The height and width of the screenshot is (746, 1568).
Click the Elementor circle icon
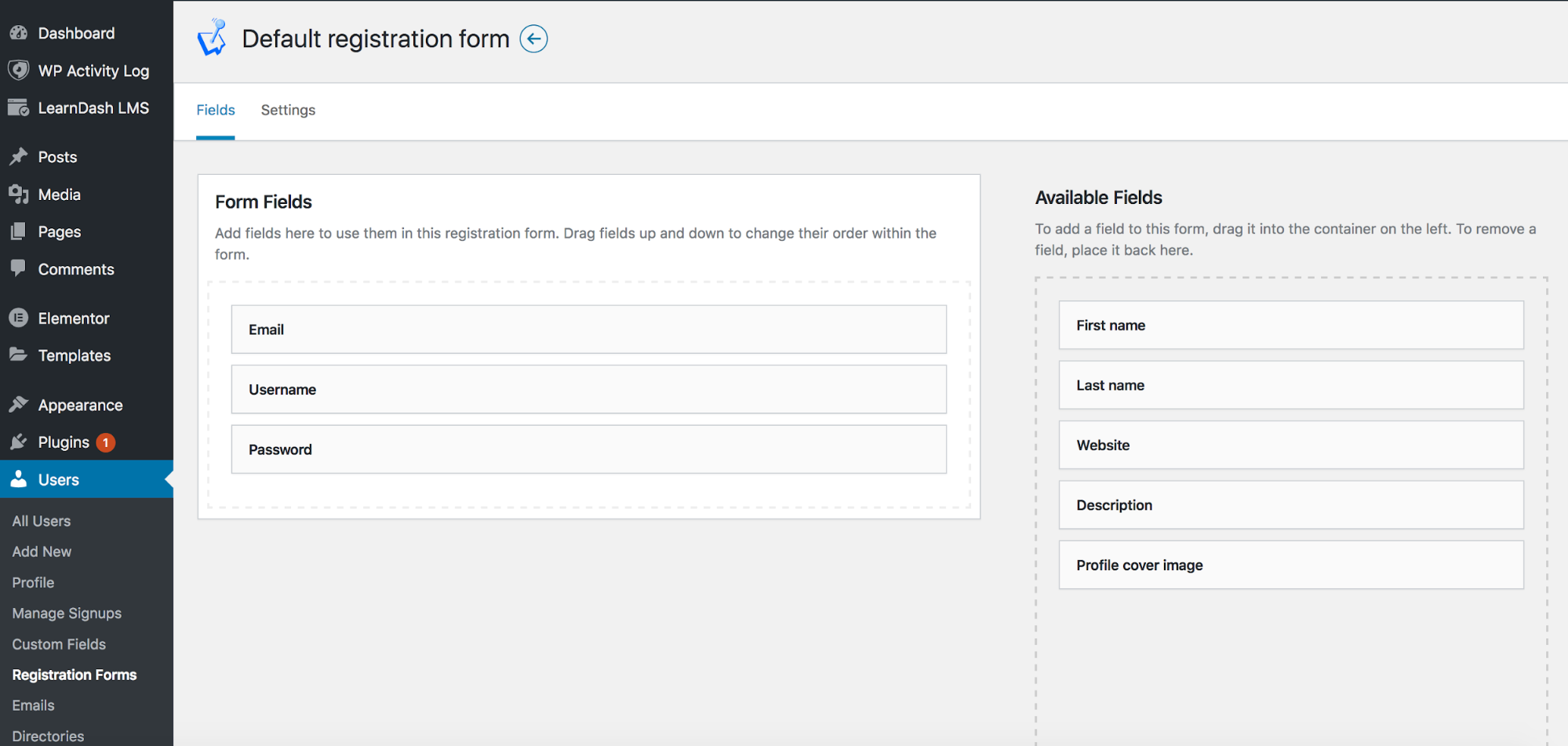(19, 318)
